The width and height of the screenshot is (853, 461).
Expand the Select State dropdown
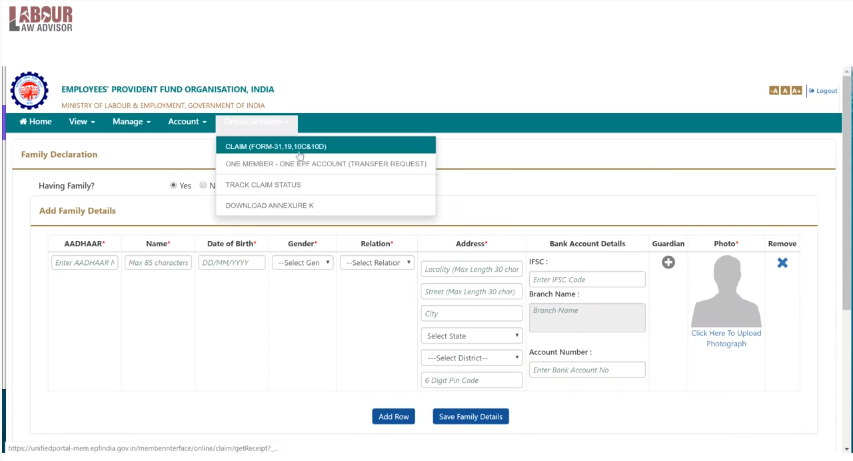(472, 336)
